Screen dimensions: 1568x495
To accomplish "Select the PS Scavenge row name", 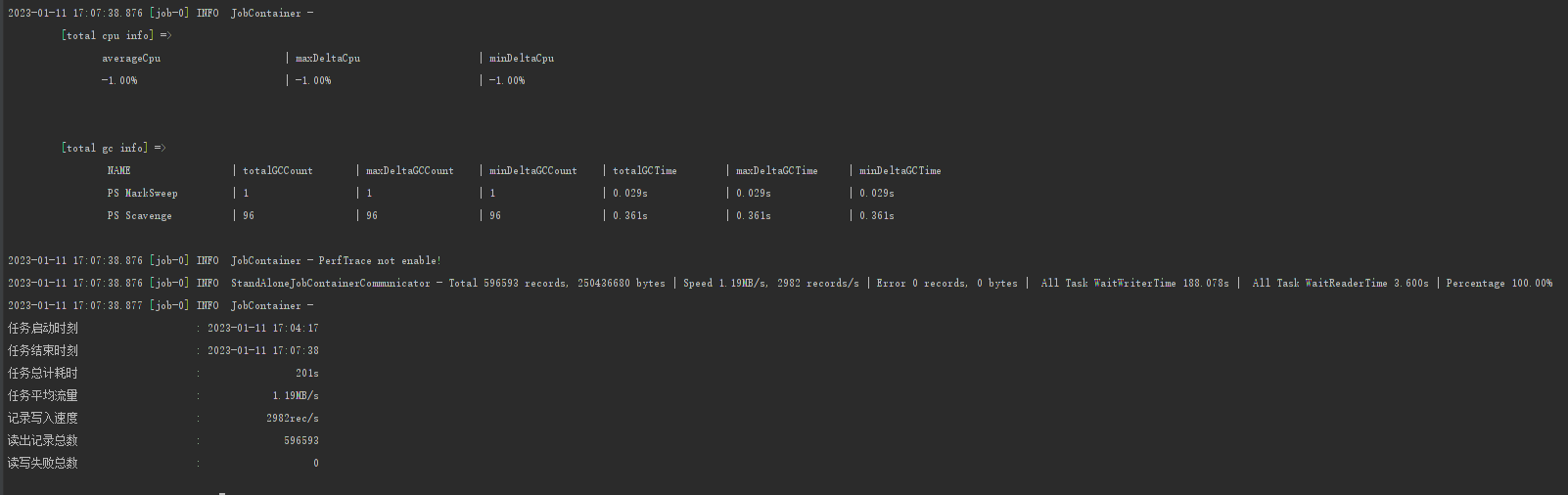I will pyautogui.click(x=140, y=216).
